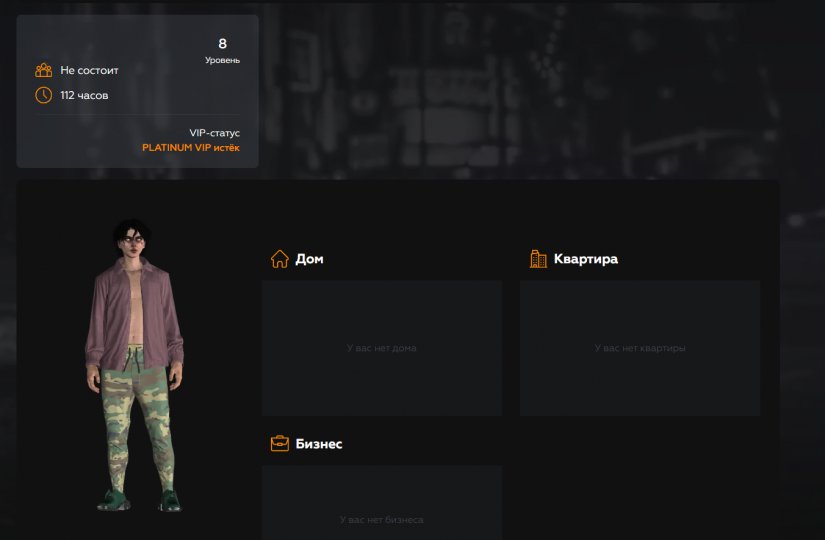Click the briefcase icon beside Бизнес
Image resolution: width=825 pixels, height=540 pixels.
click(280, 443)
